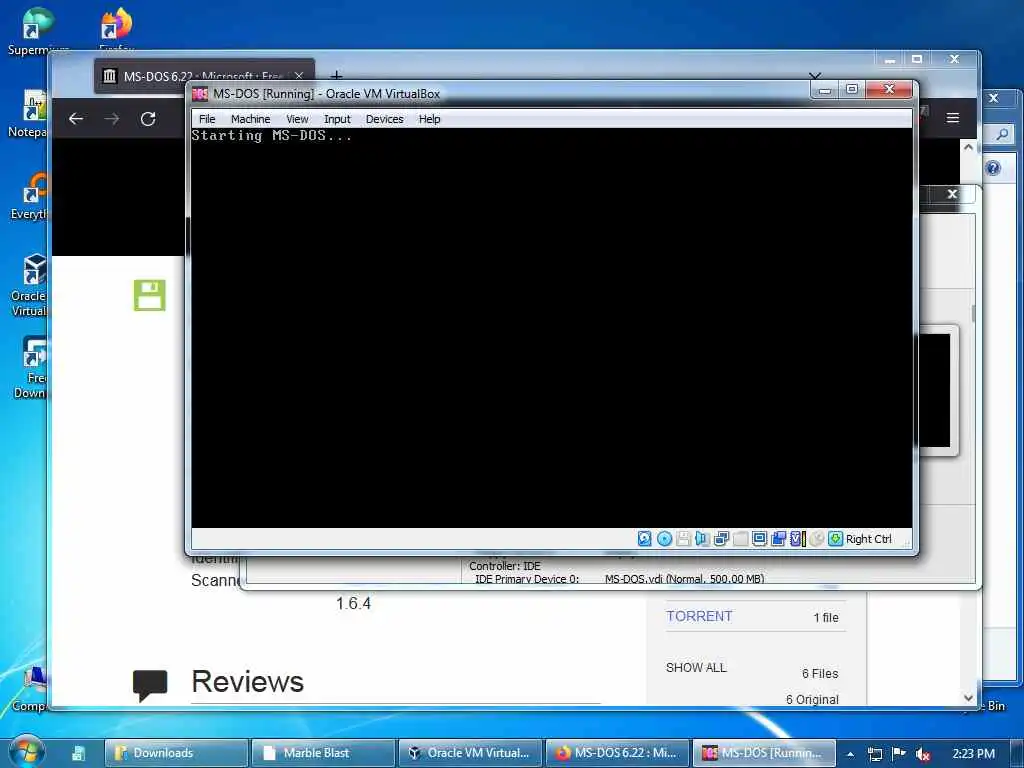This screenshot has width=1024, height=768.
Task: Click the browser scrollbar down arrow
Action: click(968, 697)
